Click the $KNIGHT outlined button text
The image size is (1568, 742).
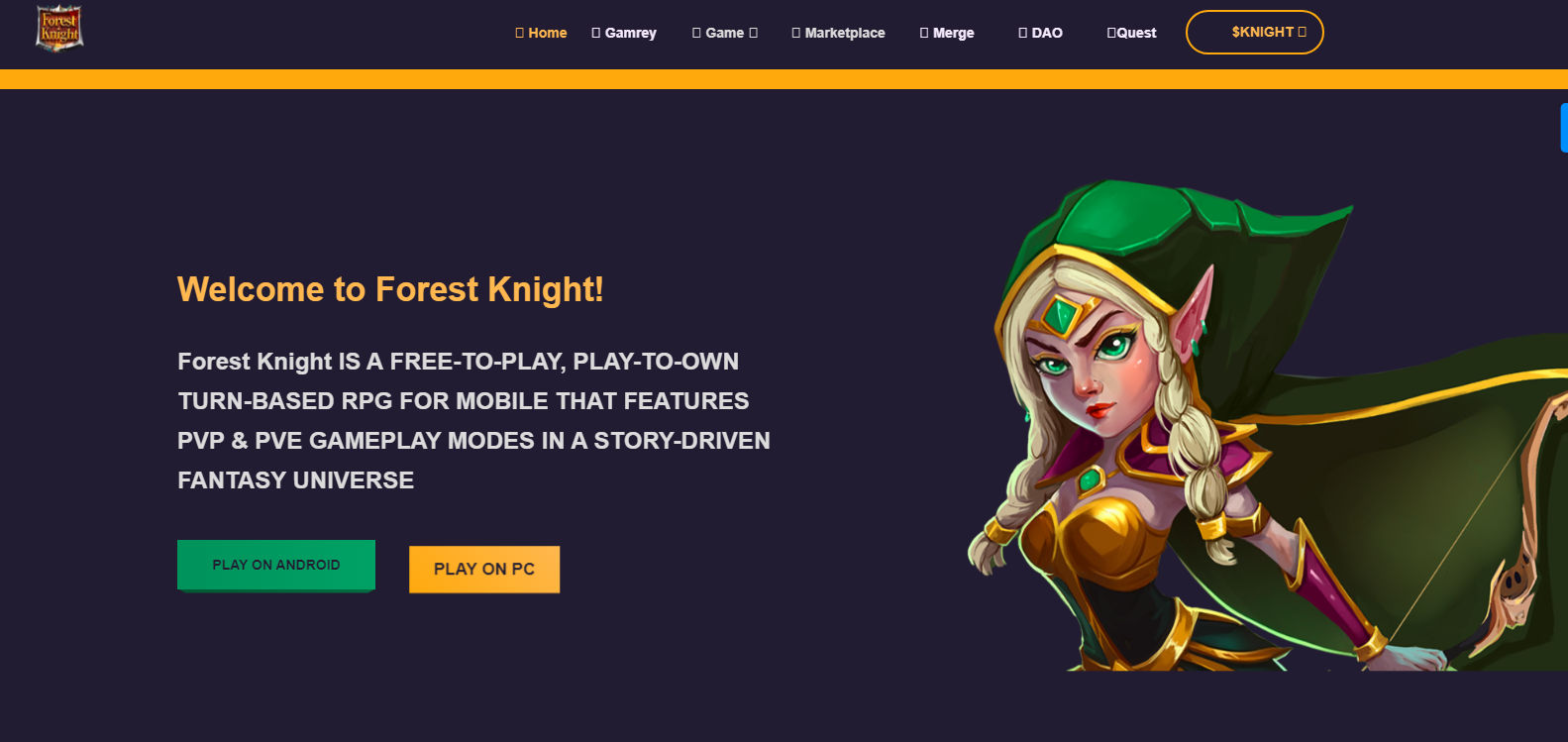[x=1262, y=32]
